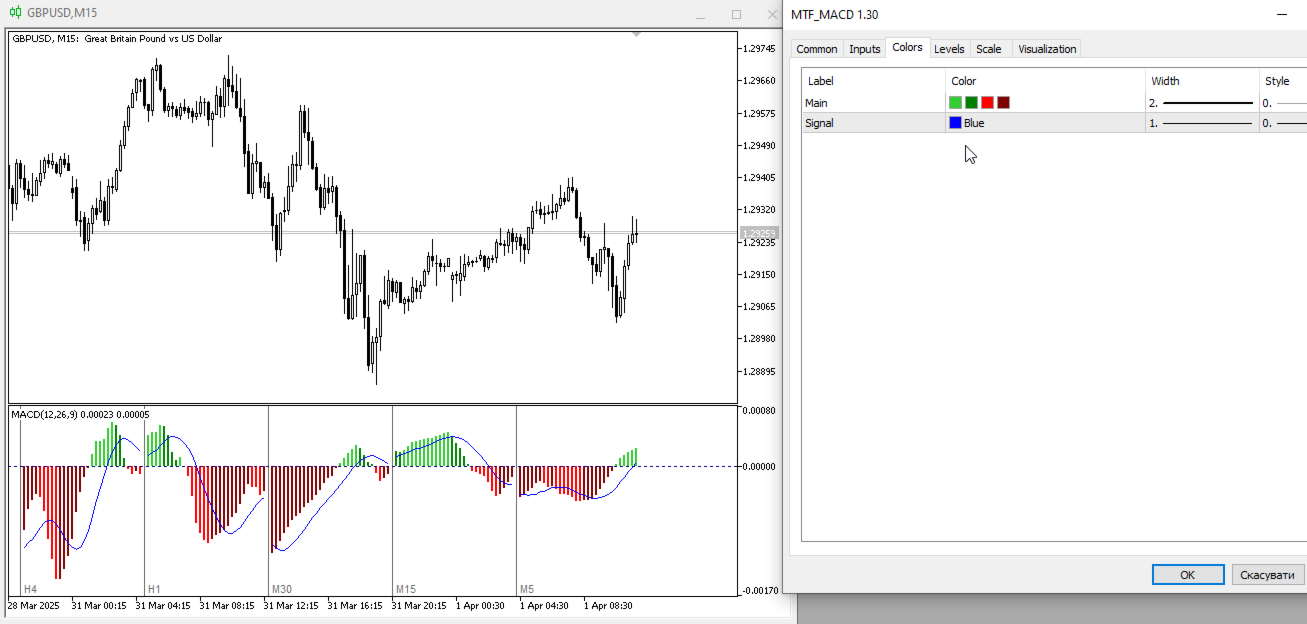Change the Blue Signal color swatch

click(x=955, y=123)
